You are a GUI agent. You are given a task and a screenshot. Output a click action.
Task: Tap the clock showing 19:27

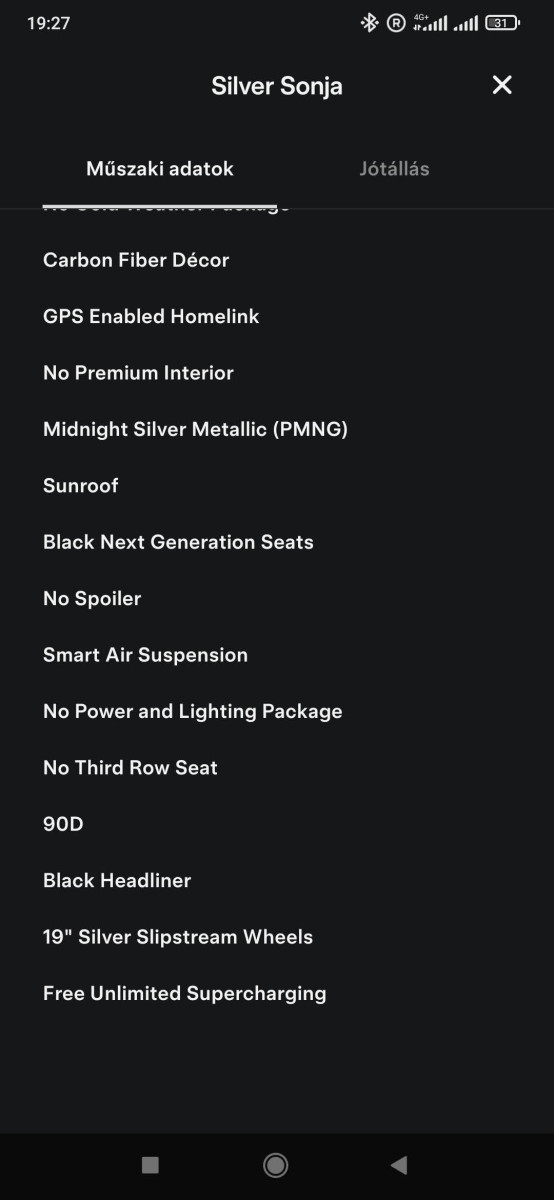point(49,22)
